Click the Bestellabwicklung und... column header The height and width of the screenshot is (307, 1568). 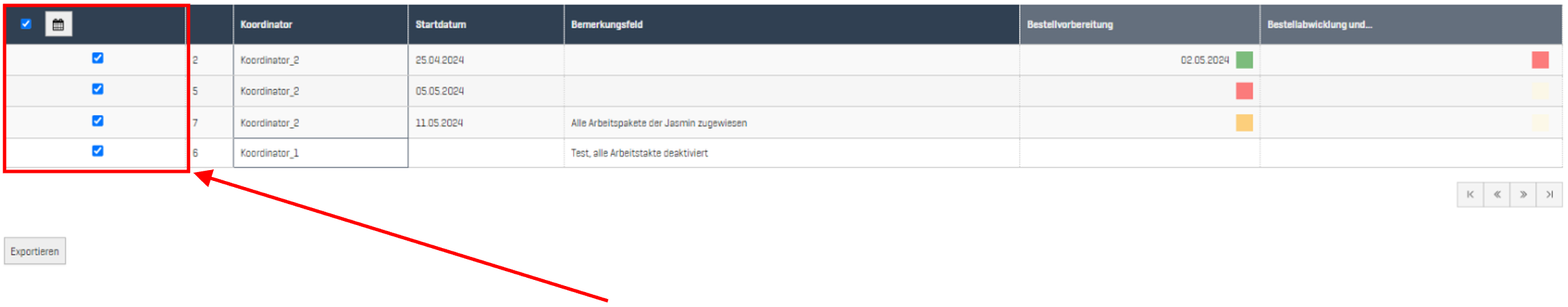pos(1319,24)
